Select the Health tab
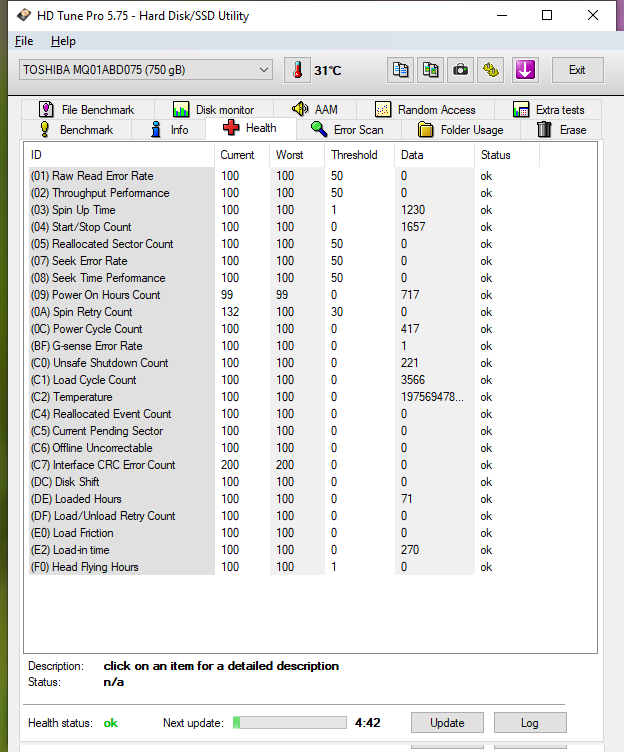The image size is (624, 752). tap(250, 128)
